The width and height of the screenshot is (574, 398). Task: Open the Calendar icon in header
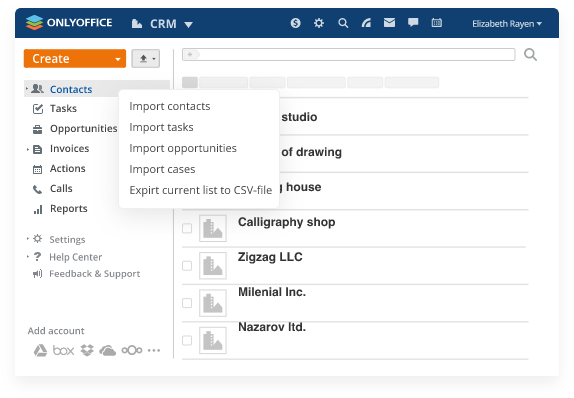coord(436,23)
